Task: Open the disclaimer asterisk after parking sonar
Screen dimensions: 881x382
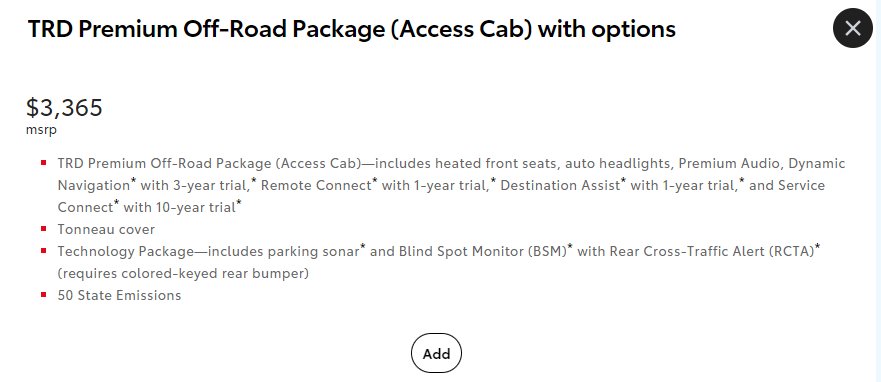Action: coord(363,247)
